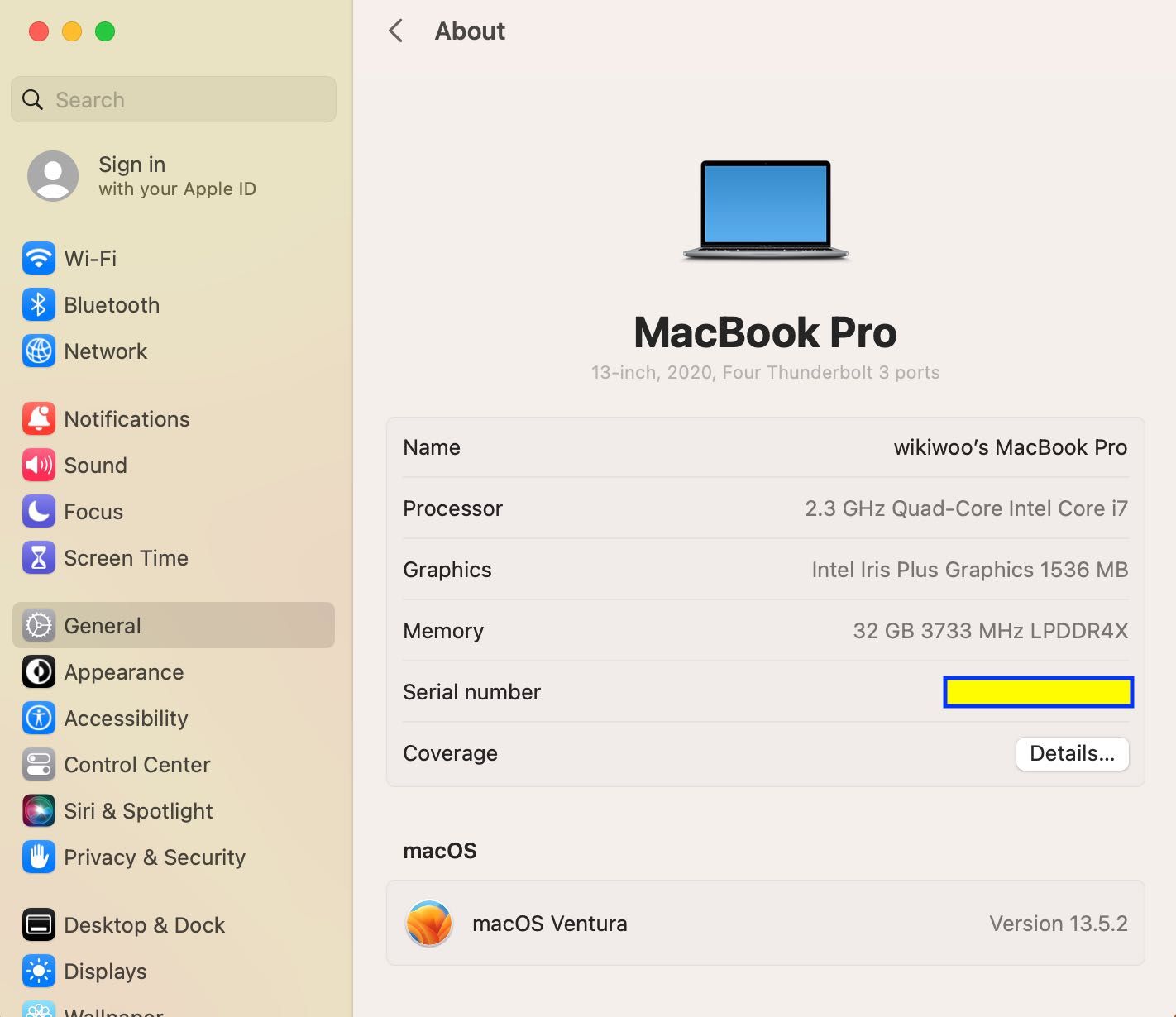Click the Siri & Spotlight icon
This screenshot has height=1017, width=1176.
(39, 811)
